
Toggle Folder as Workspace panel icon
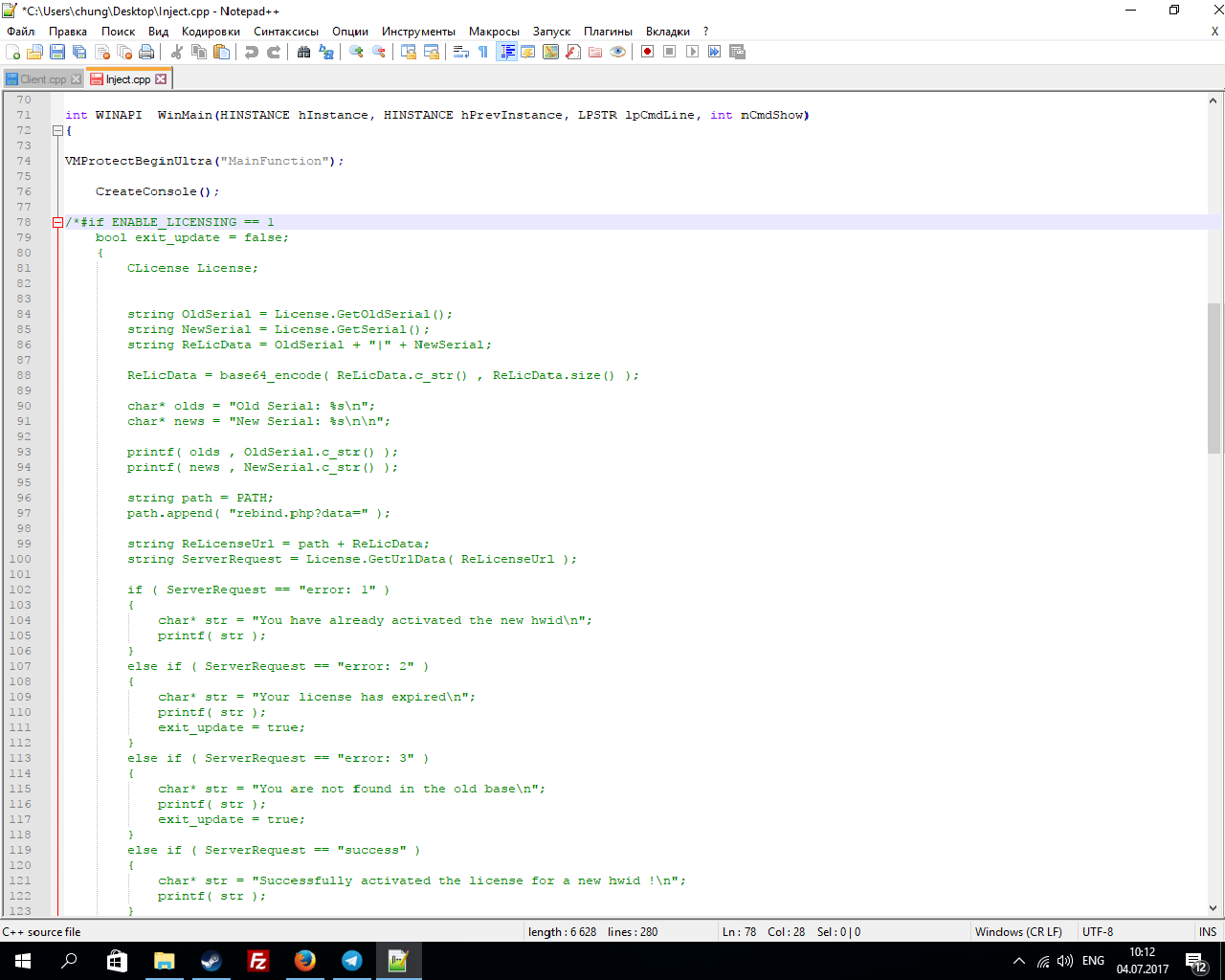click(595, 52)
